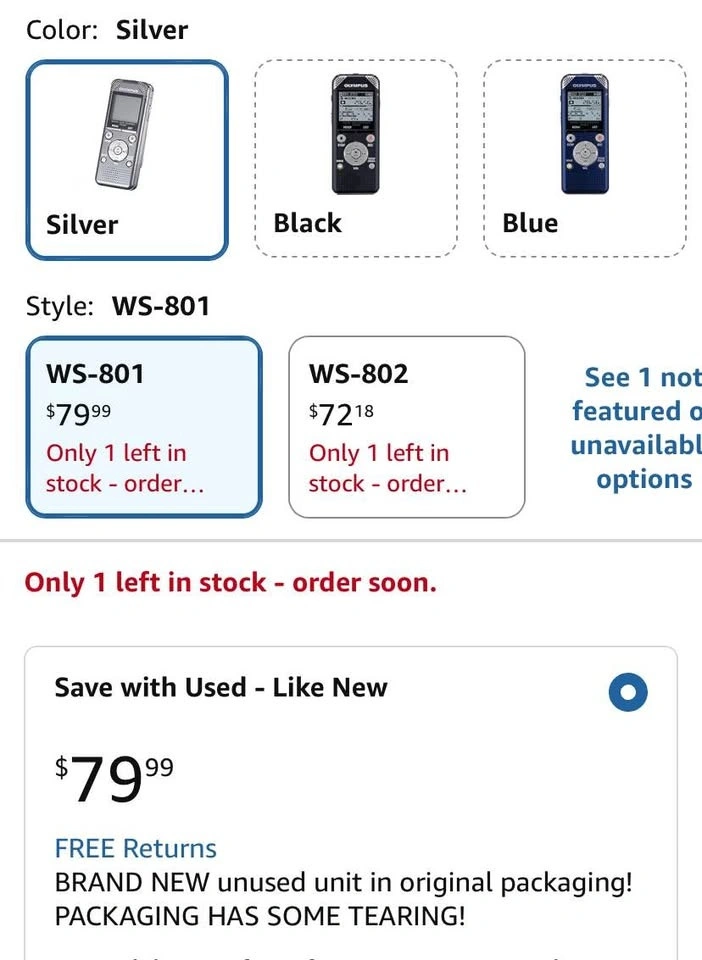Choose the Black color option
702x960 pixels.
[x=356, y=159]
